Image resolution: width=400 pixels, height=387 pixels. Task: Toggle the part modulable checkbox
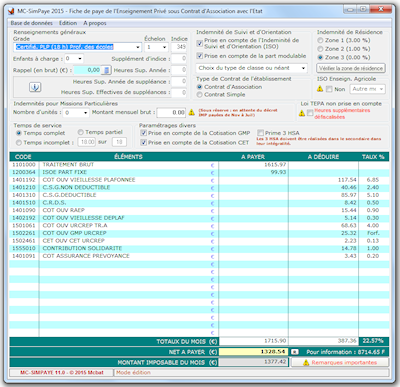(x=200, y=56)
